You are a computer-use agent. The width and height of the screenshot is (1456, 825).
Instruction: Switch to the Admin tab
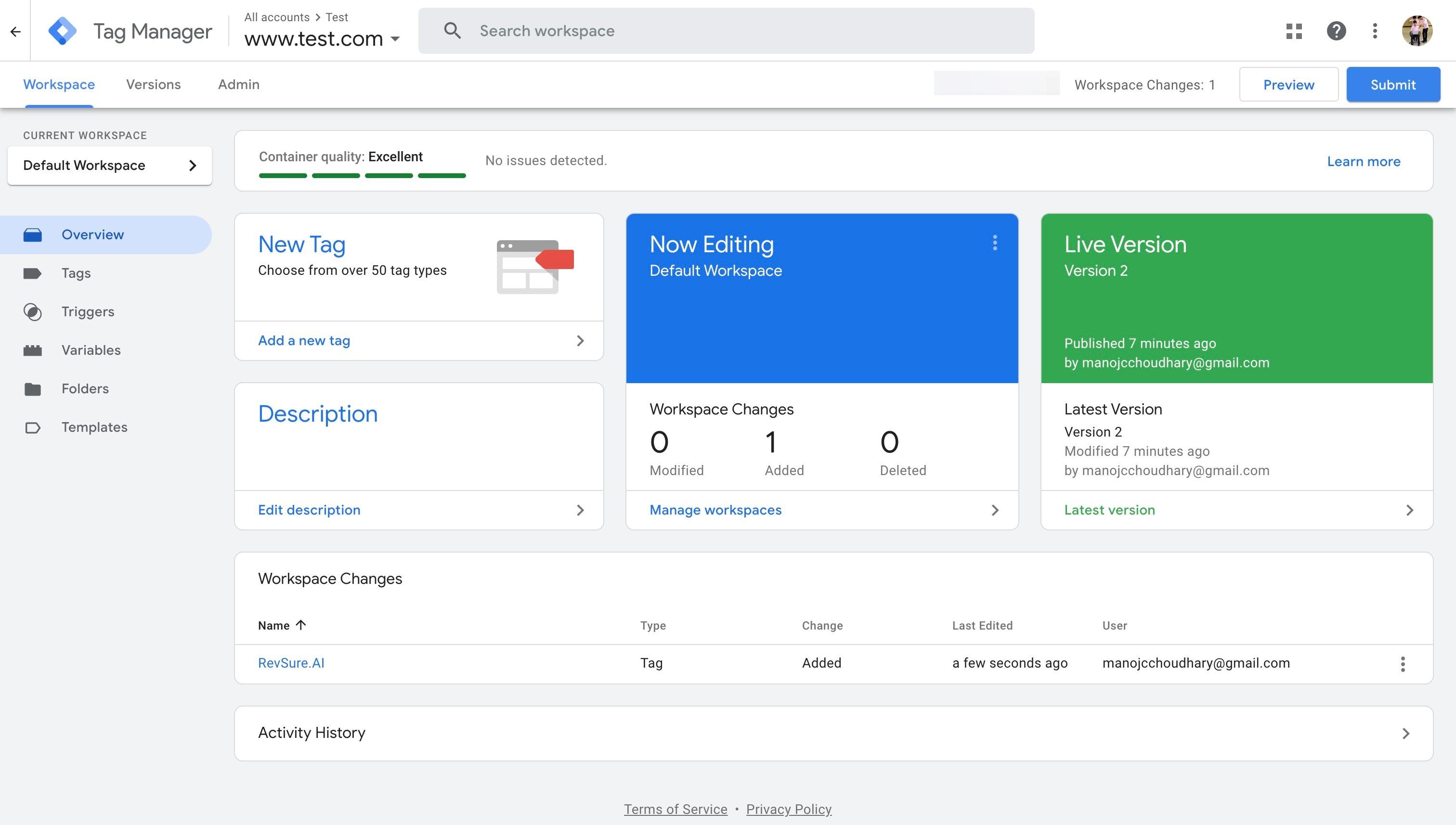pos(239,84)
